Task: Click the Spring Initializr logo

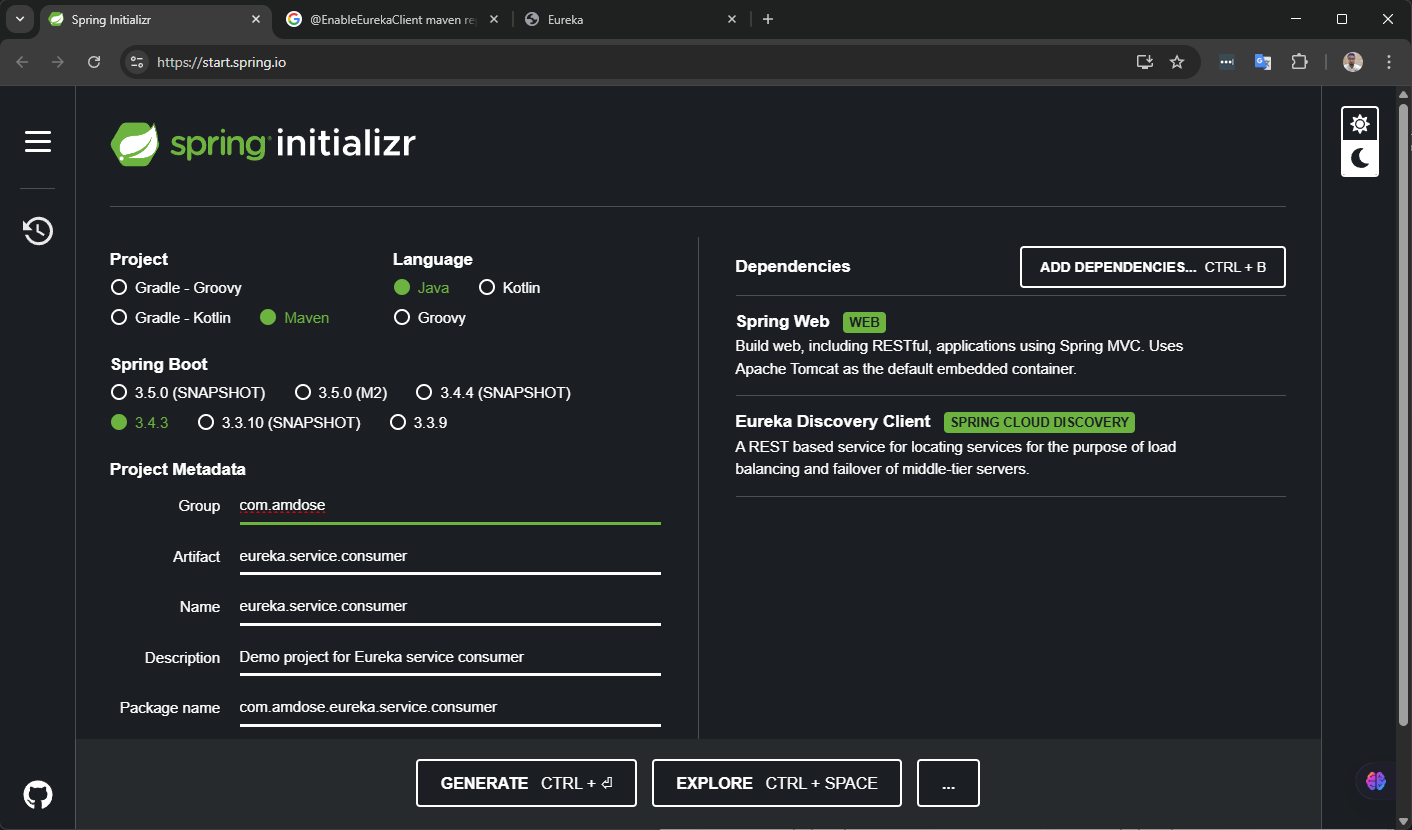Action: point(263,144)
